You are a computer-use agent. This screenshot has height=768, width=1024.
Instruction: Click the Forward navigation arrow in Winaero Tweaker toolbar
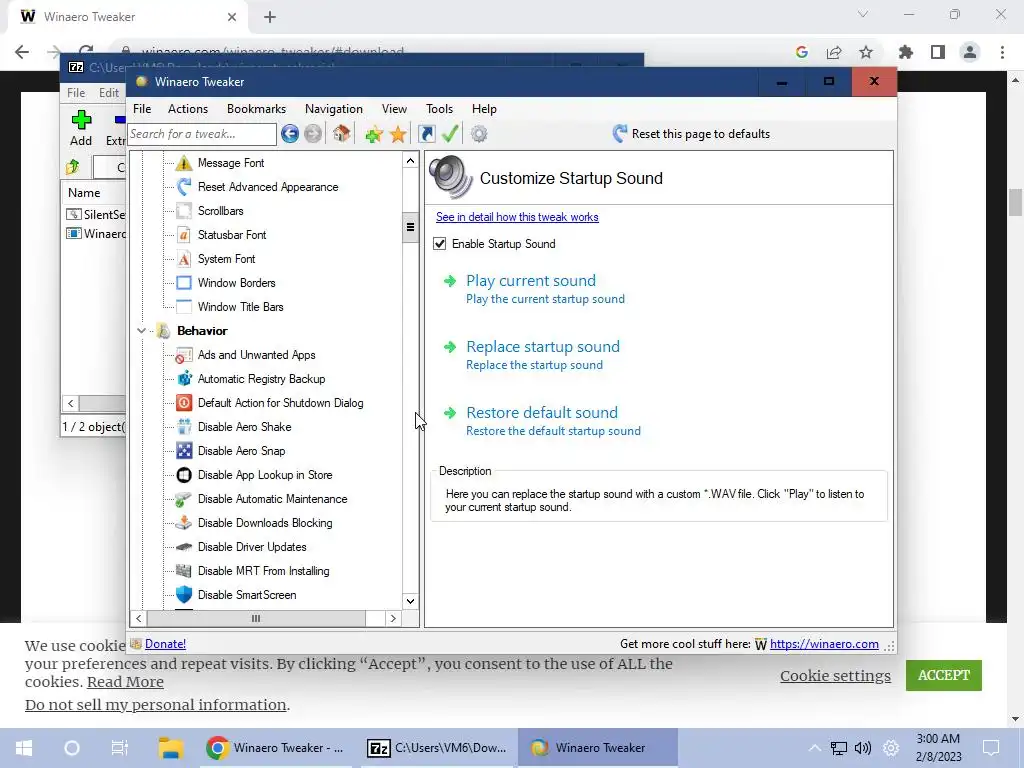pyautogui.click(x=313, y=134)
